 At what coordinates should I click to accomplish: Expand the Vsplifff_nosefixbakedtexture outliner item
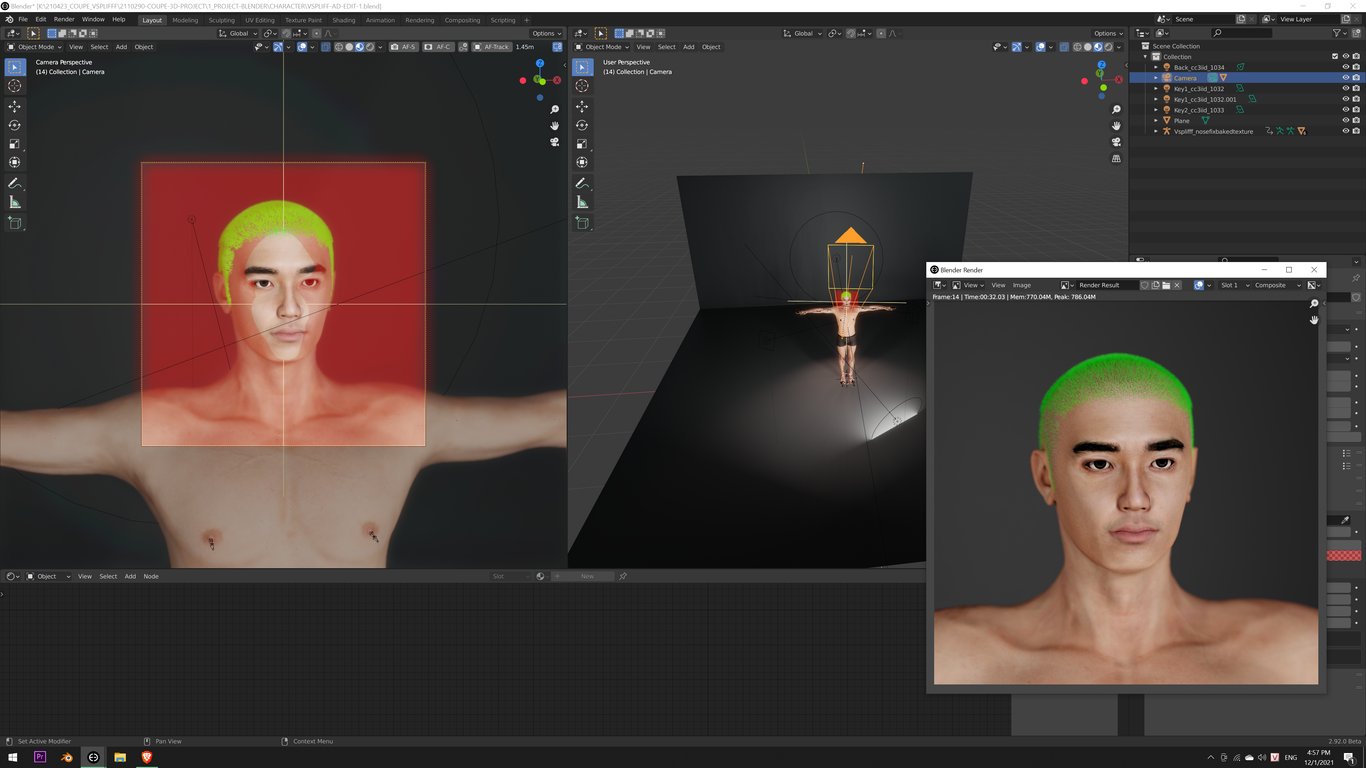point(1156,131)
